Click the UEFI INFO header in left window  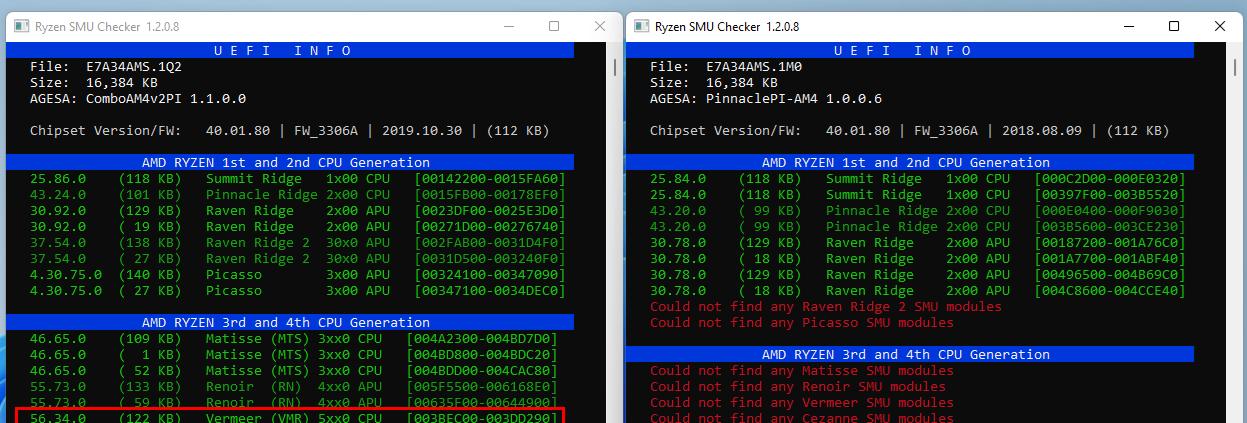coord(290,50)
